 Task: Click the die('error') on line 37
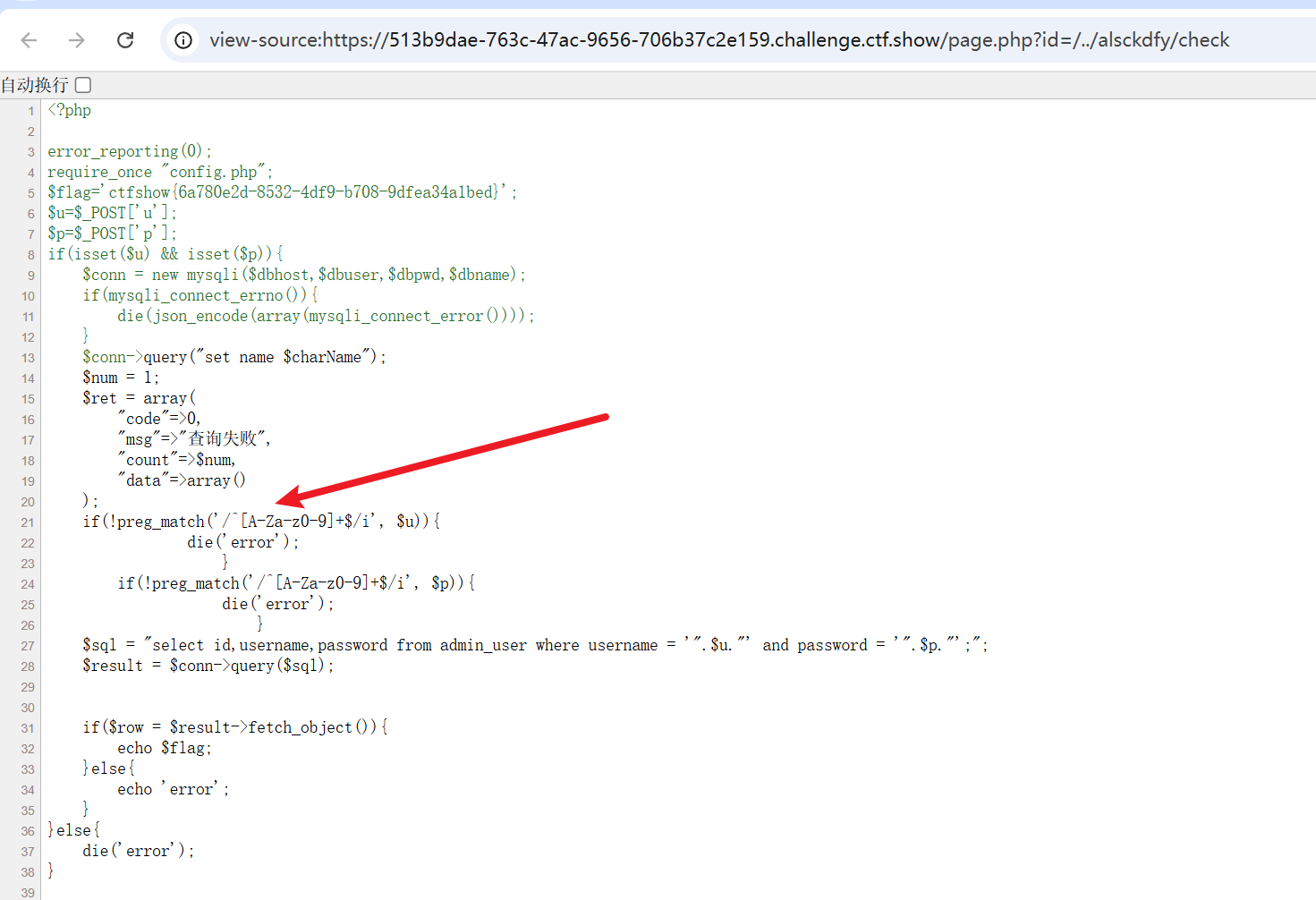point(139,851)
